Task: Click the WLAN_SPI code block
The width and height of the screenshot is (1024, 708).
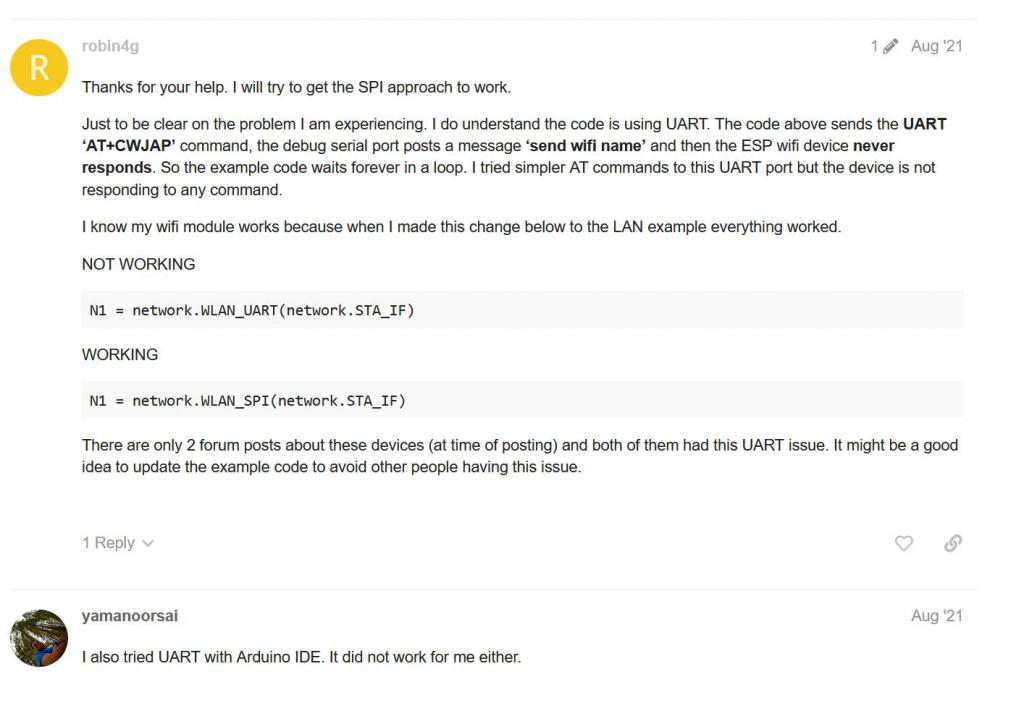Action: click(522, 400)
